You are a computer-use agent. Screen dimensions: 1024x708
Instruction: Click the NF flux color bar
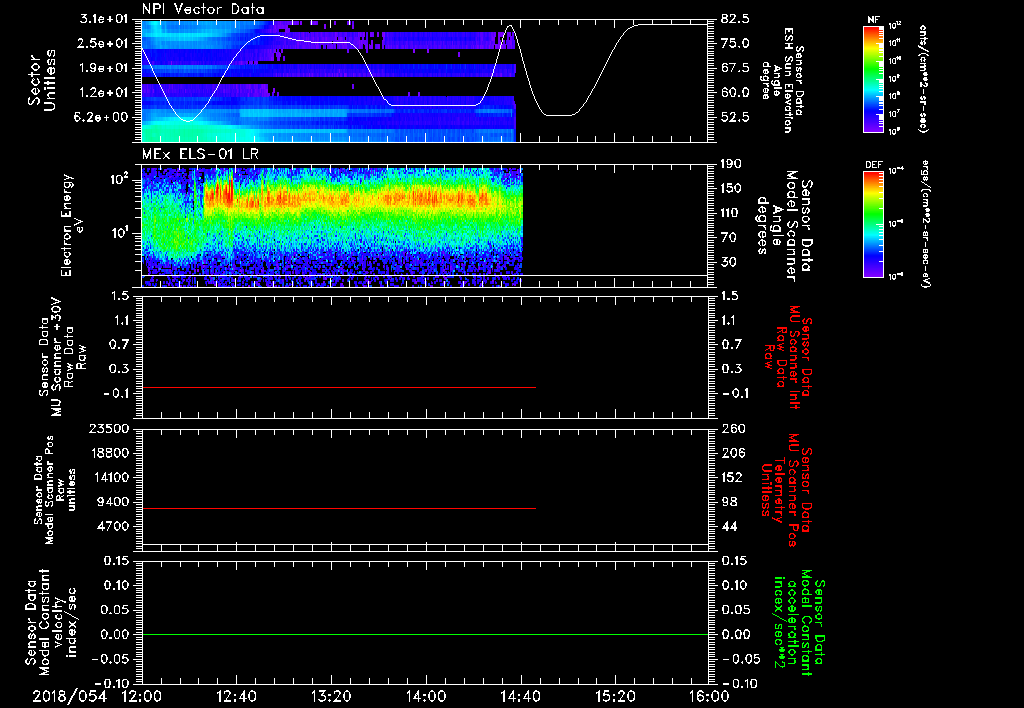(x=873, y=79)
